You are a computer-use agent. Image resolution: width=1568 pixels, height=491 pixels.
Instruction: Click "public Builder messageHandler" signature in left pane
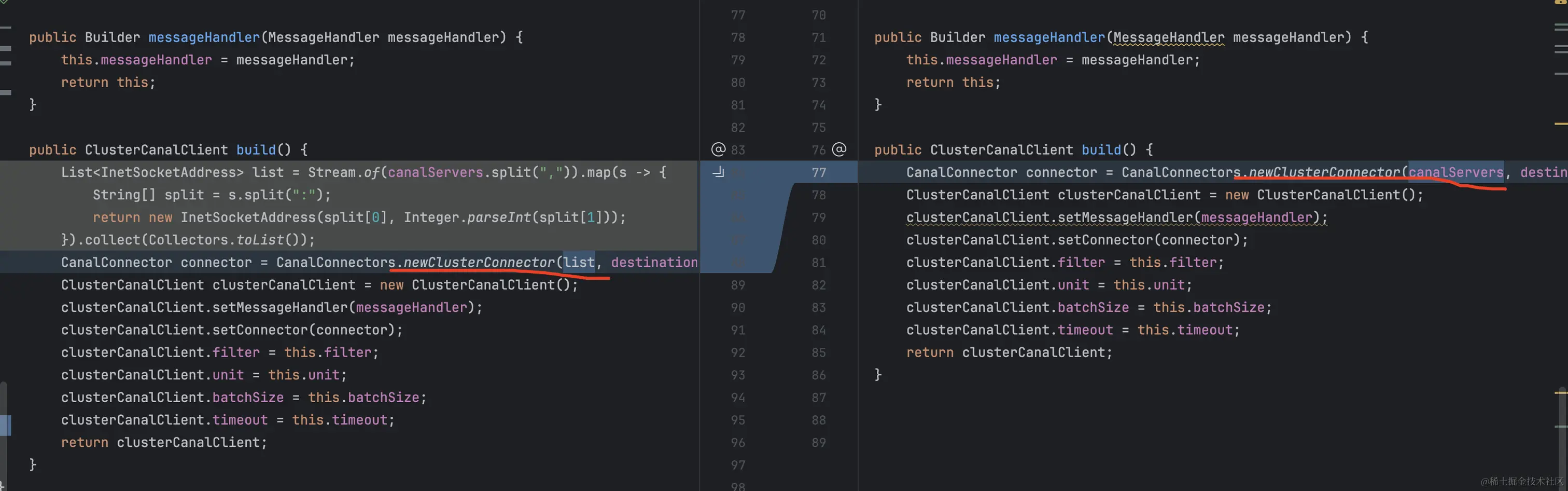tap(276, 37)
